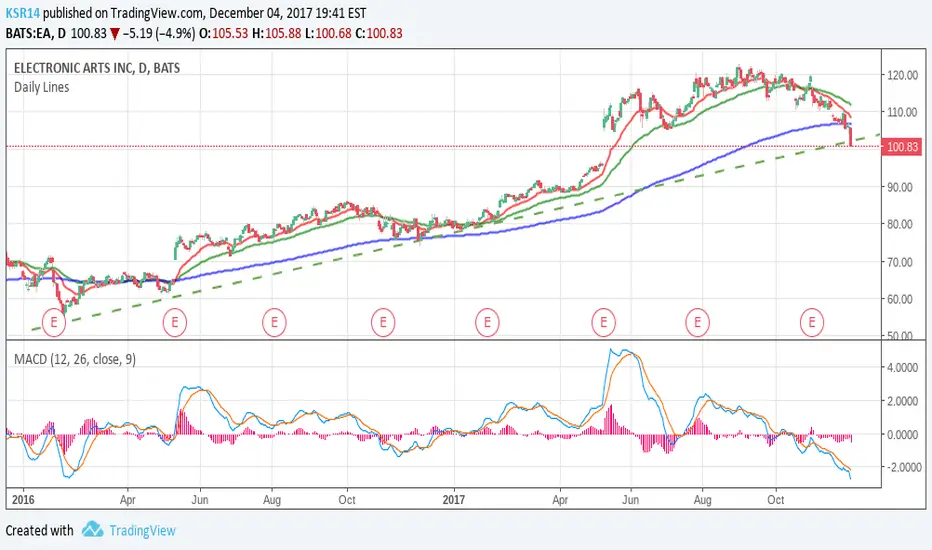Viewport: 932px width, 550px height.
Task: Click the 0.0000 MACD axis label
Action: pyautogui.click(x=902, y=435)
